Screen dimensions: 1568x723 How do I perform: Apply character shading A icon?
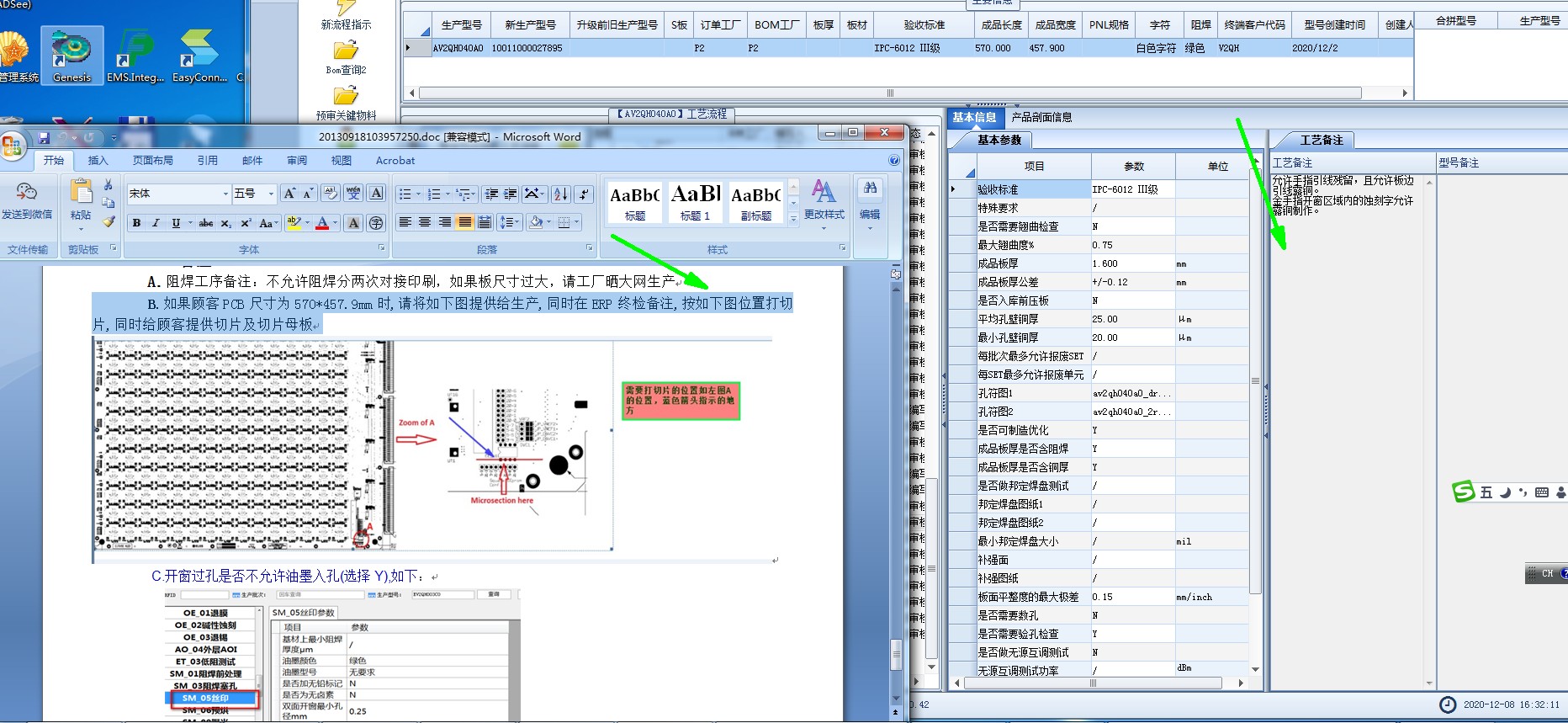pyautogui.click(x=353, y=222)
